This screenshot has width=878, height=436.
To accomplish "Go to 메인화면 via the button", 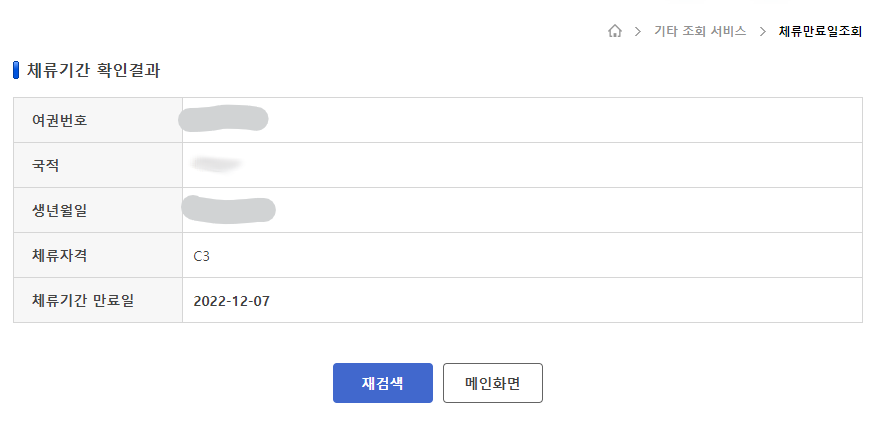I will click(492, 383).
